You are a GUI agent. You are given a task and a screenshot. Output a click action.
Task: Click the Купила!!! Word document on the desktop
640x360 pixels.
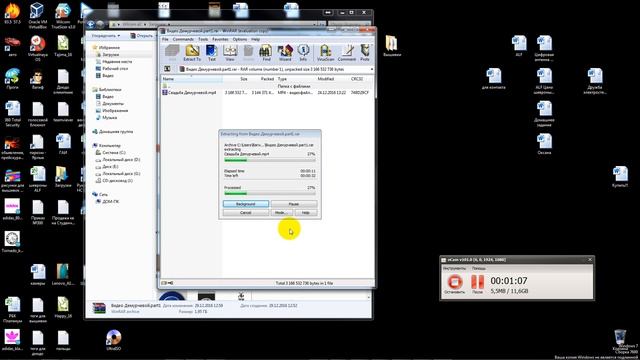(620, 177)
